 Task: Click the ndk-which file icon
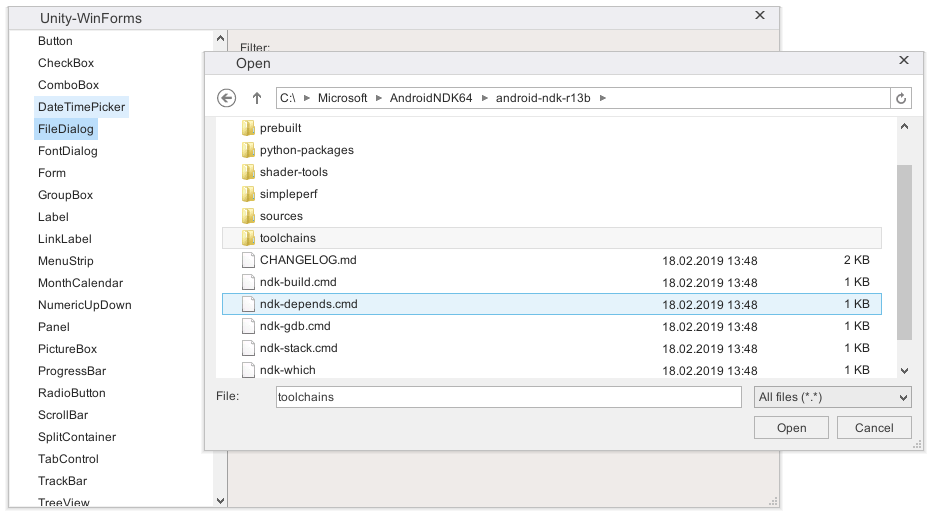point(248,370)
